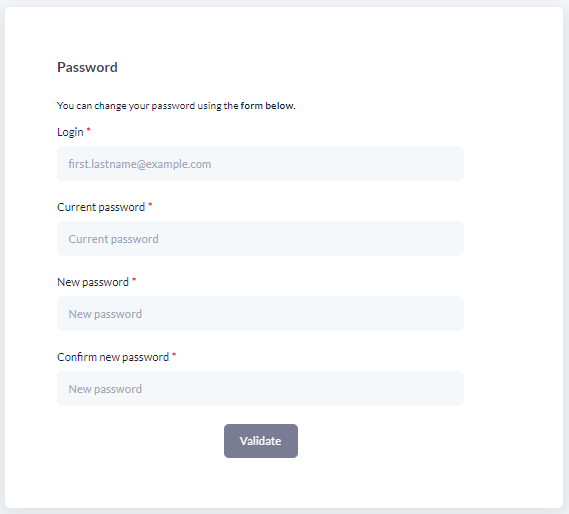Click required asterisk next to New password label

134,279
